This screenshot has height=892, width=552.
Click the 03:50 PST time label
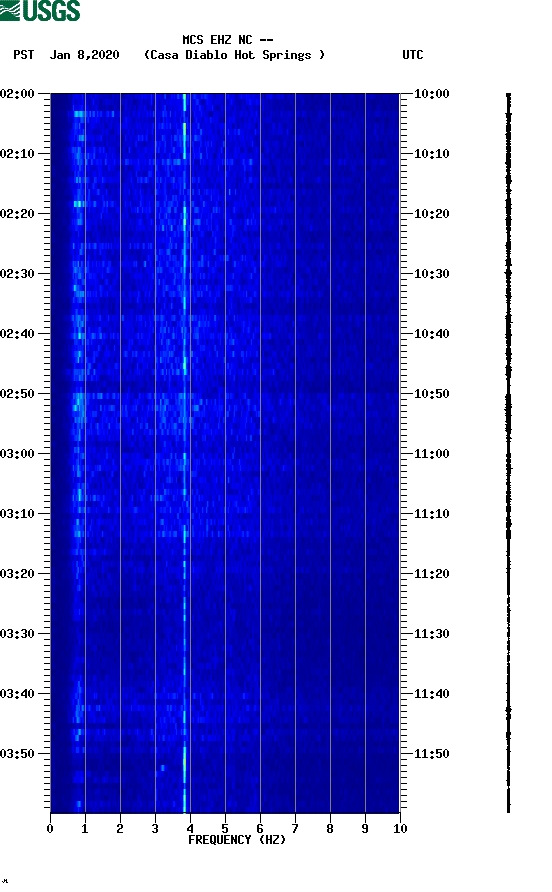[18, 754]
